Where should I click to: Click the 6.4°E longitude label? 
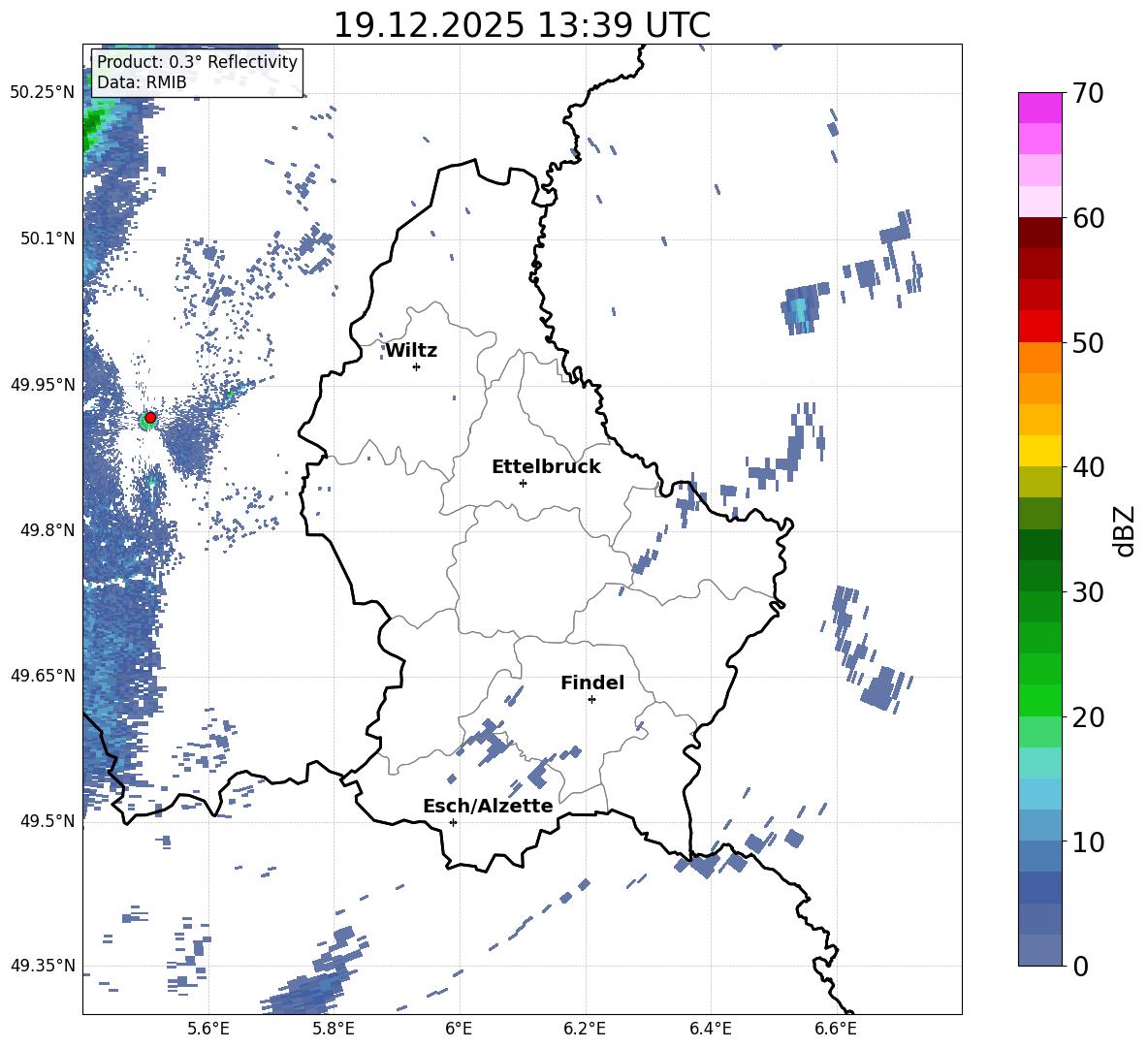click(x=710, y=1029)
